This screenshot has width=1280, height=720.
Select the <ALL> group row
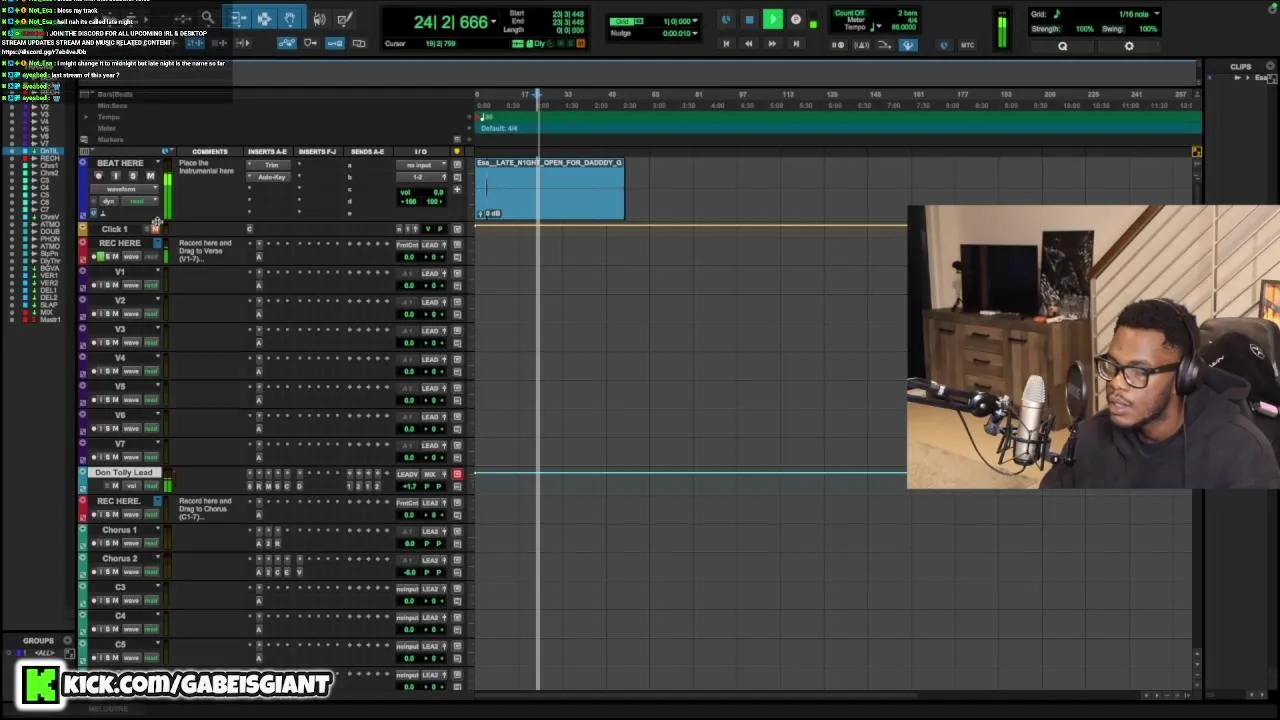(x=44, y=653)
